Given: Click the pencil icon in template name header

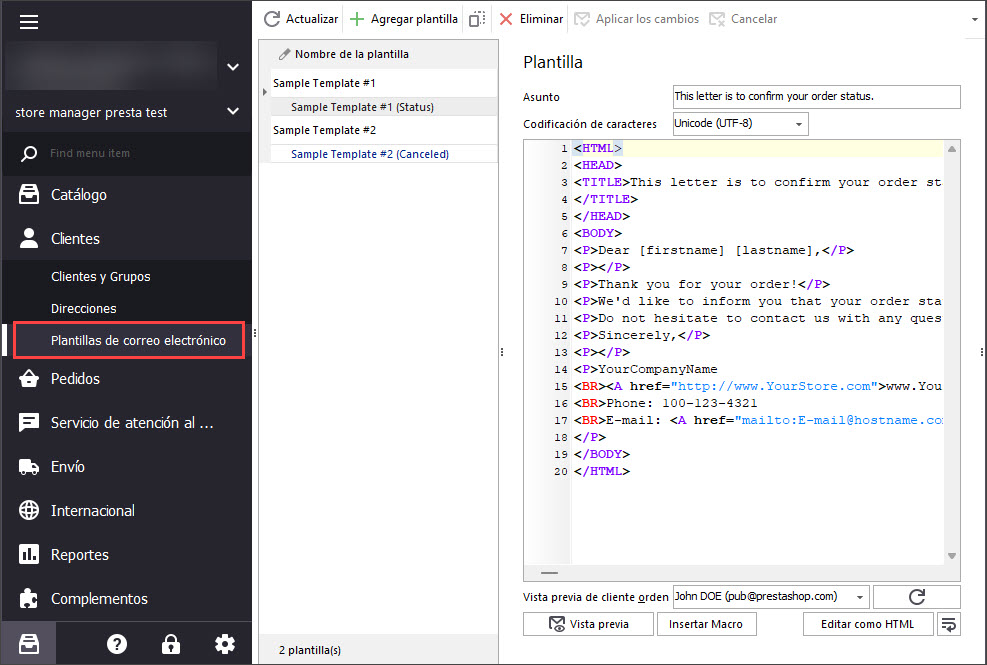Looking at the screenshot, I should click(x=285, y=54).
